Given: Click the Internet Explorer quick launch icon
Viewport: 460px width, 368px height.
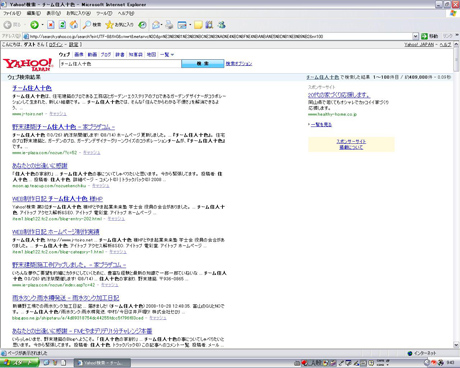Looking at the screenshot, I should [x=47, y=363].
